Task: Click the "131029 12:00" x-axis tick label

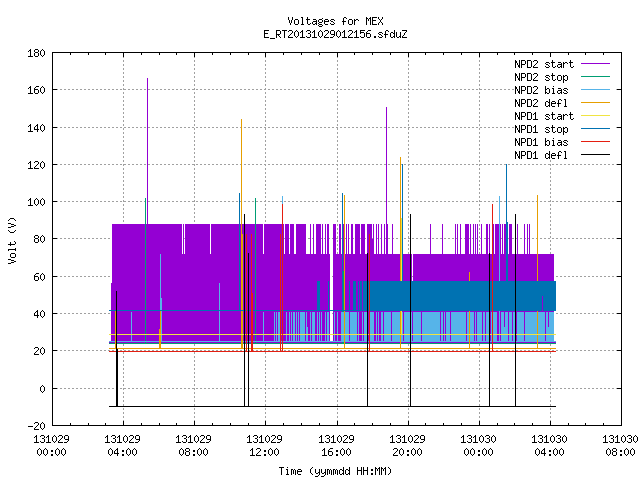Action: click(x=264, y=446)
